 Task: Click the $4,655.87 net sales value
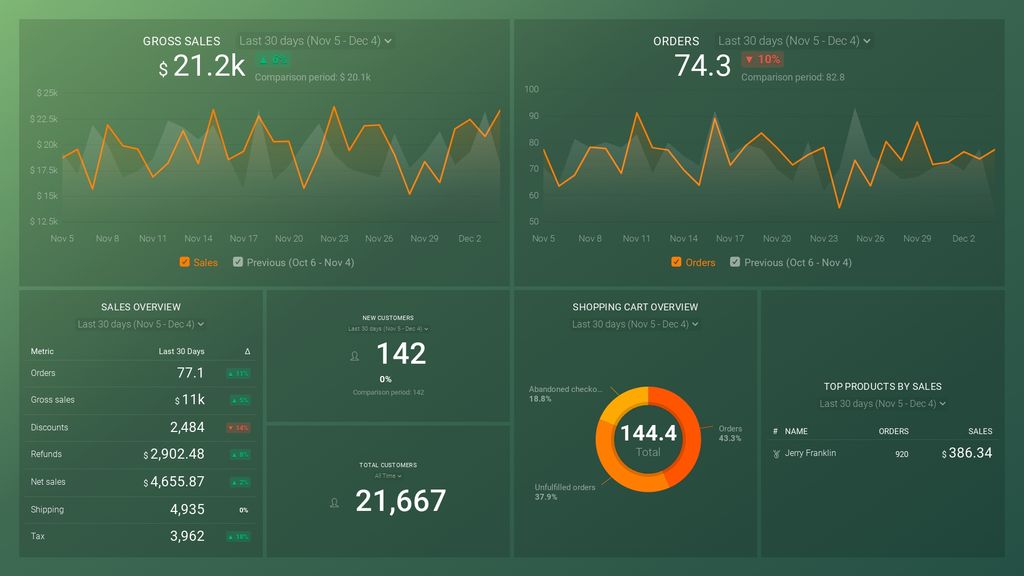[x=174, y=482]
